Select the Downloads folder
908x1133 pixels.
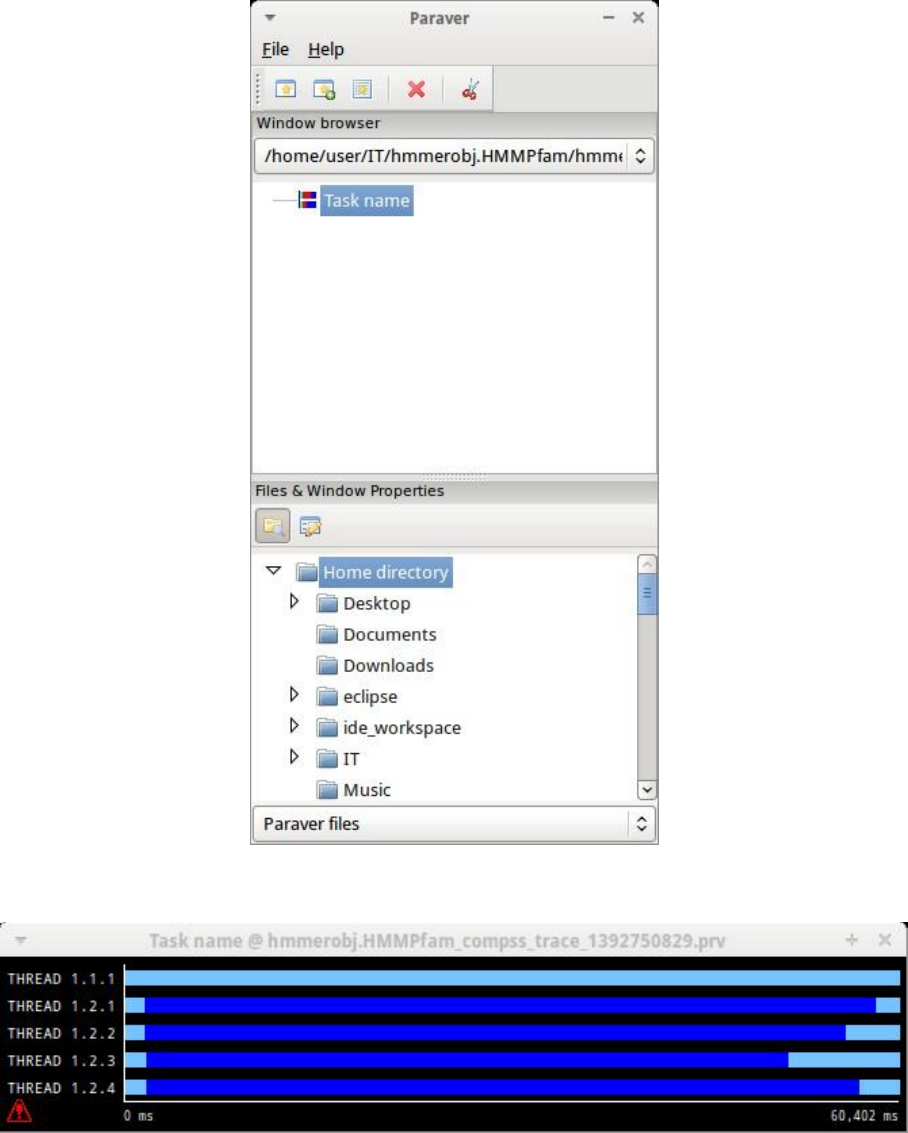[x=388, y=665]
